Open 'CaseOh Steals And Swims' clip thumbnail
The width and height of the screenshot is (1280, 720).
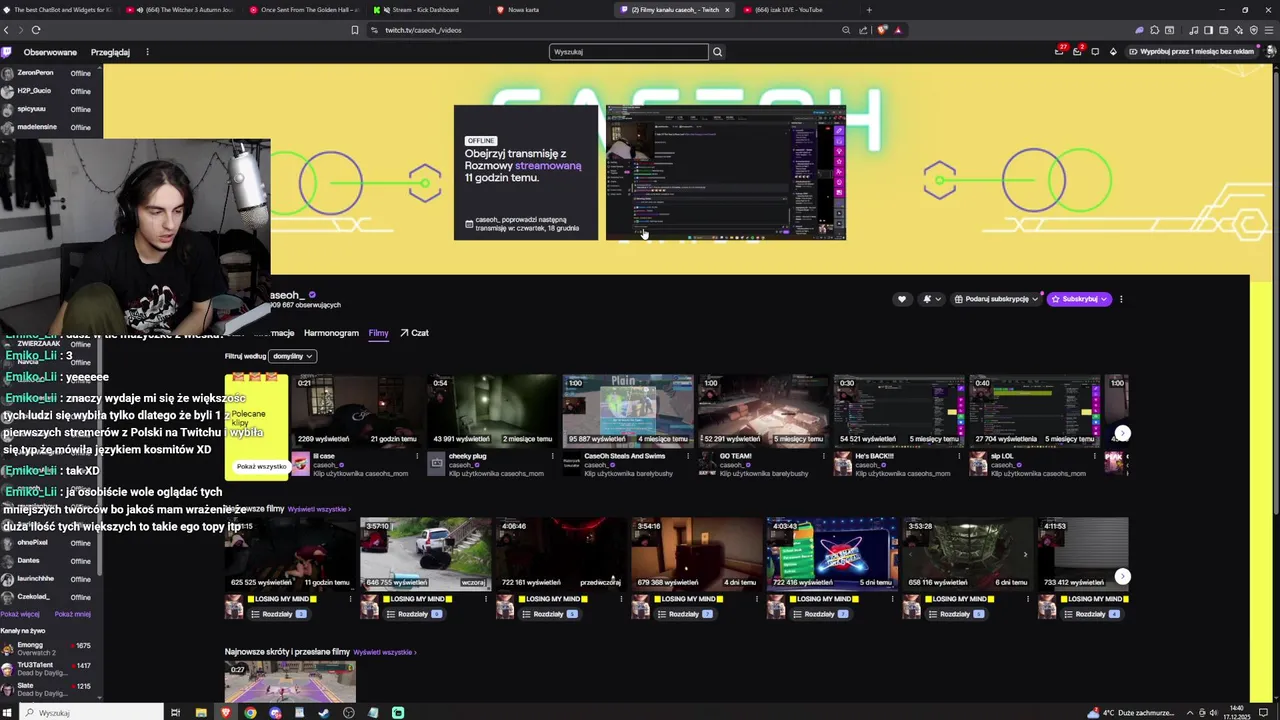627,411
